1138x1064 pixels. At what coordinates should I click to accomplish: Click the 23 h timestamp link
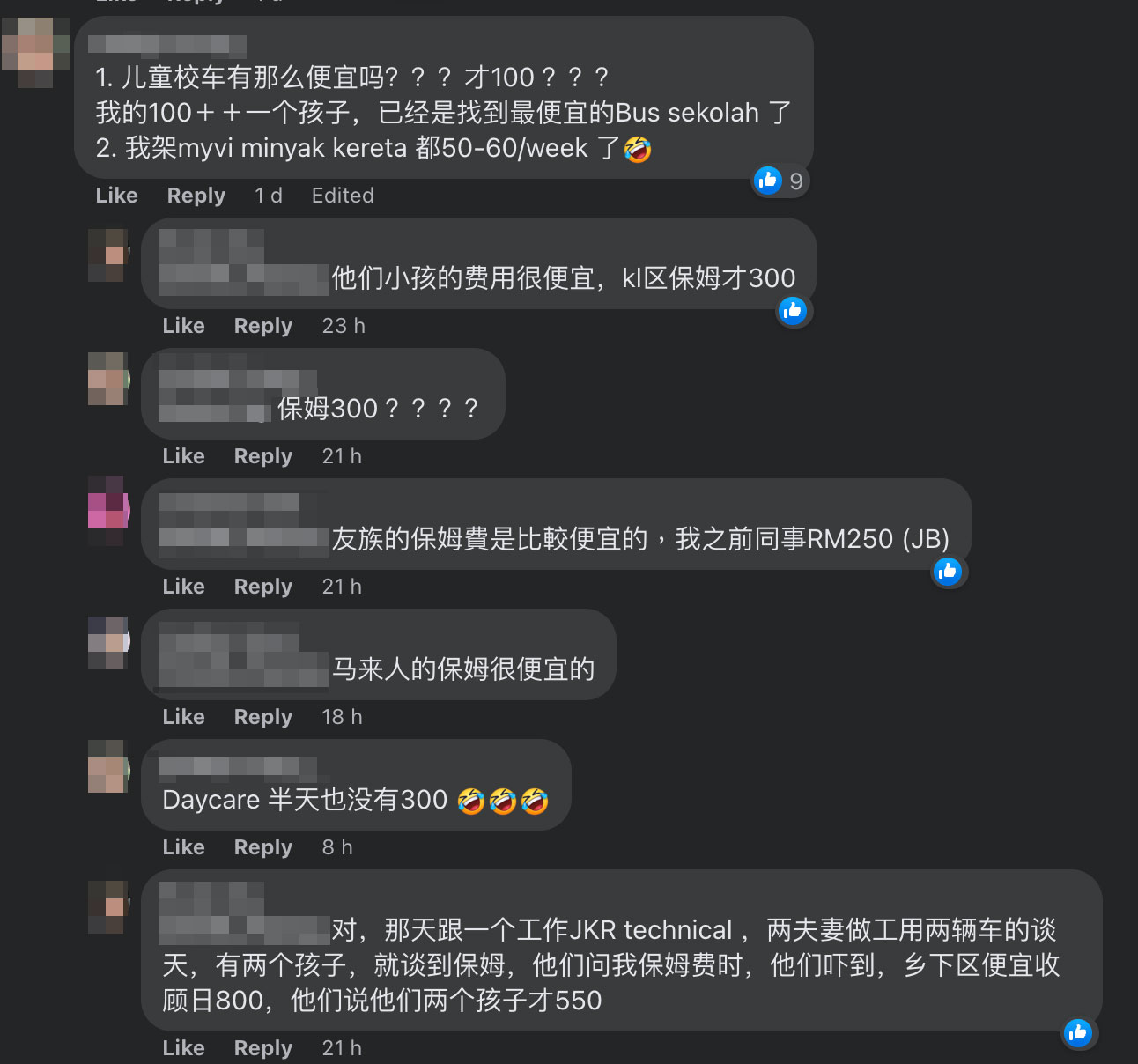click(344, 326)
